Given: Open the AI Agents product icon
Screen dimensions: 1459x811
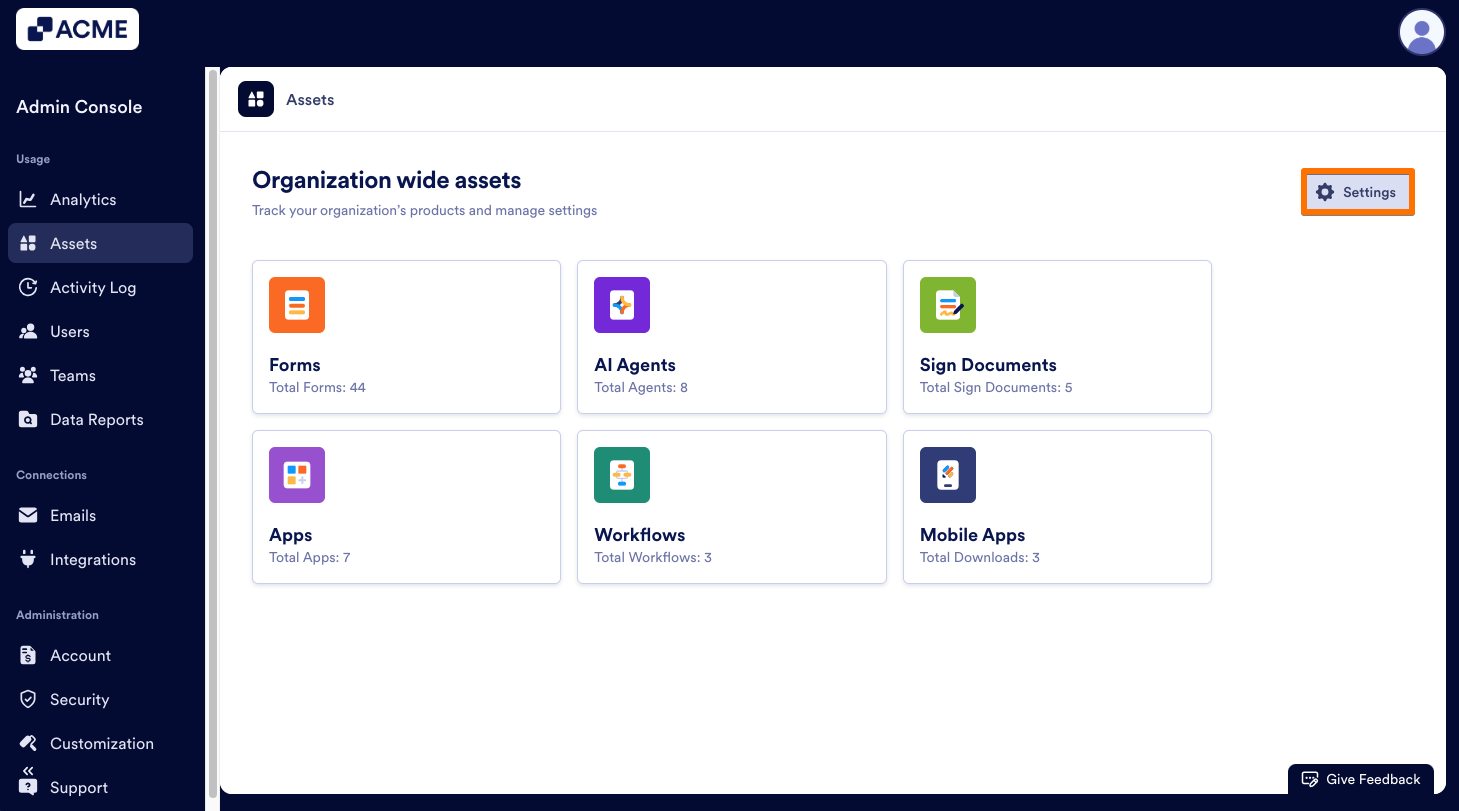Looking at the screenshot, I should coord(621,305).
